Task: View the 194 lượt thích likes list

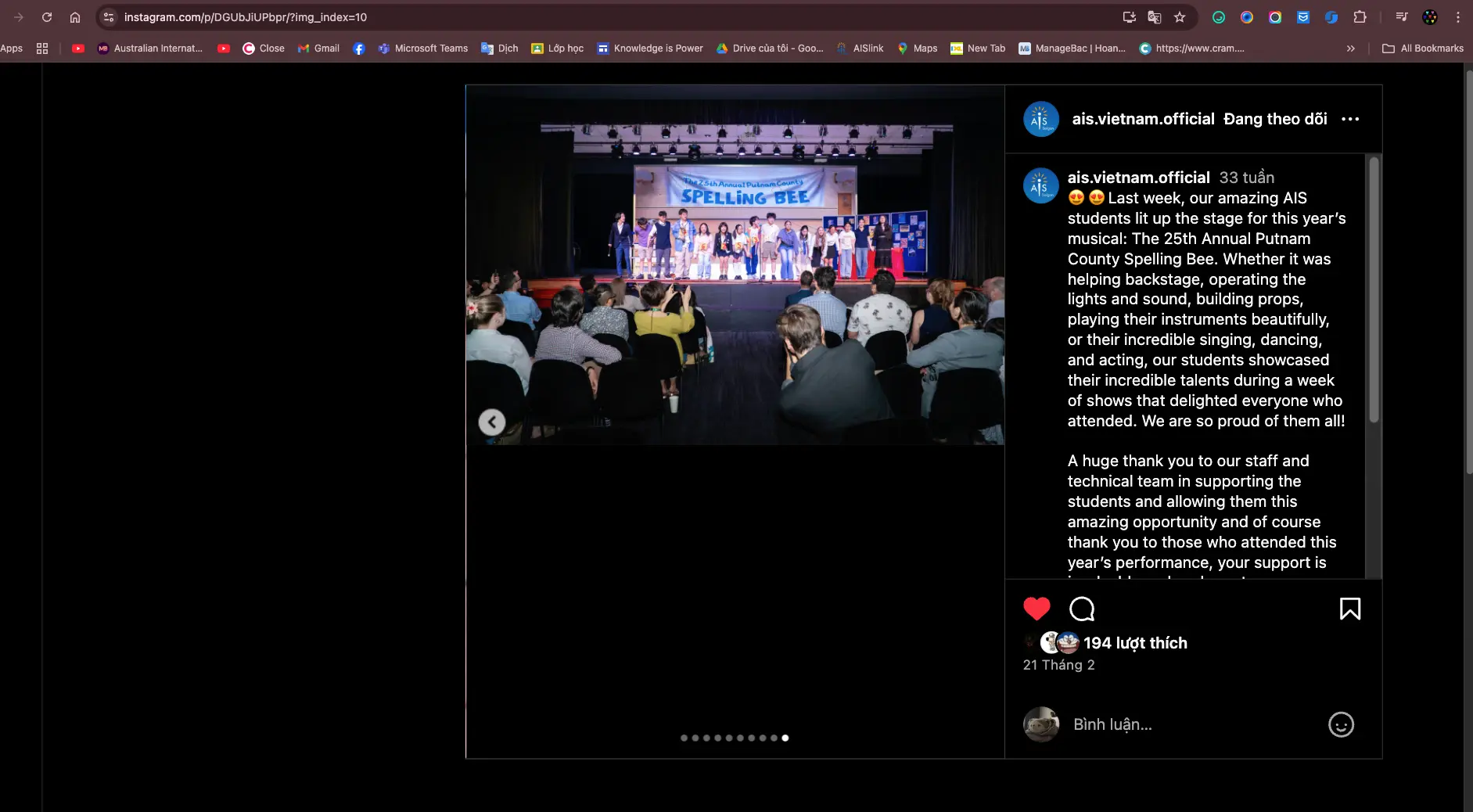Action: click(1134, 643)
